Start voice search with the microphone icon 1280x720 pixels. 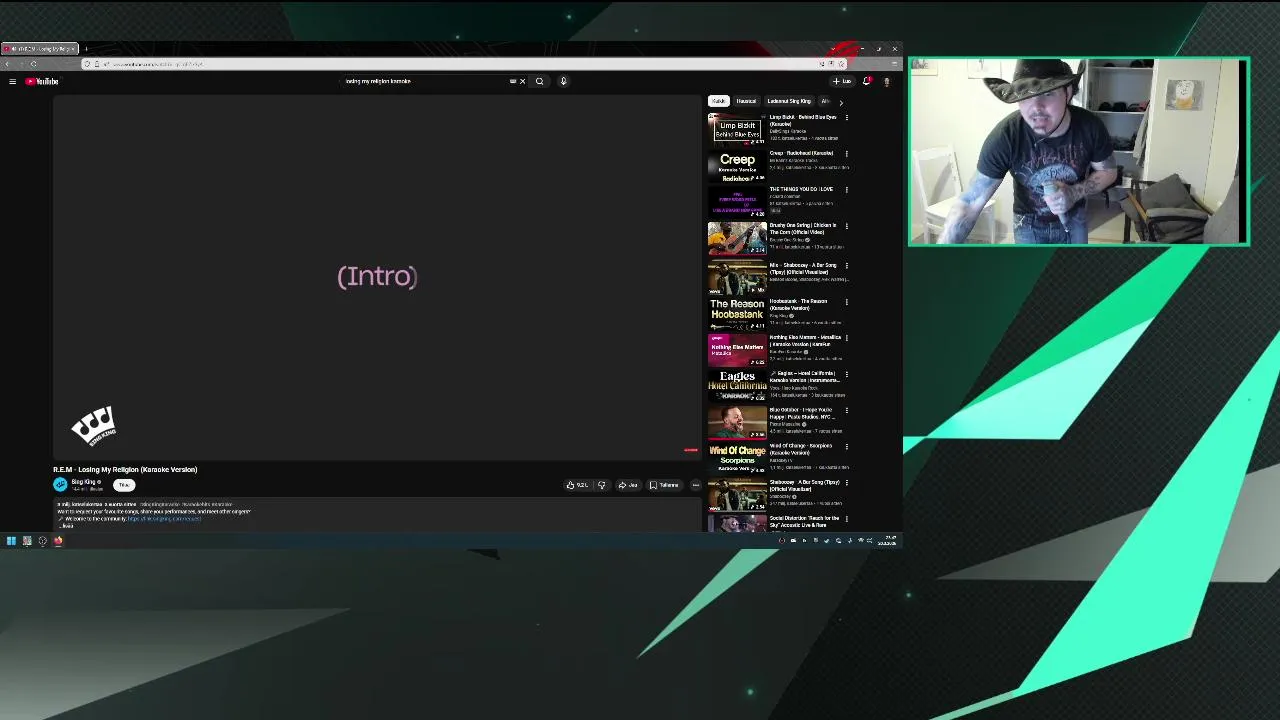(x=563, y=81)
